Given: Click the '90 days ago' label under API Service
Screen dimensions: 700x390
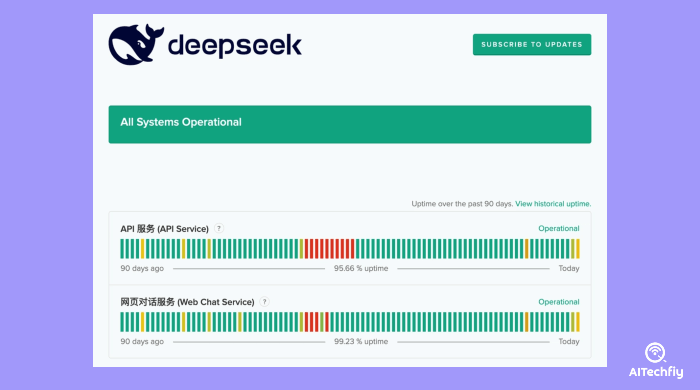Looking at the screenshot, I should (x=142, y=269).
